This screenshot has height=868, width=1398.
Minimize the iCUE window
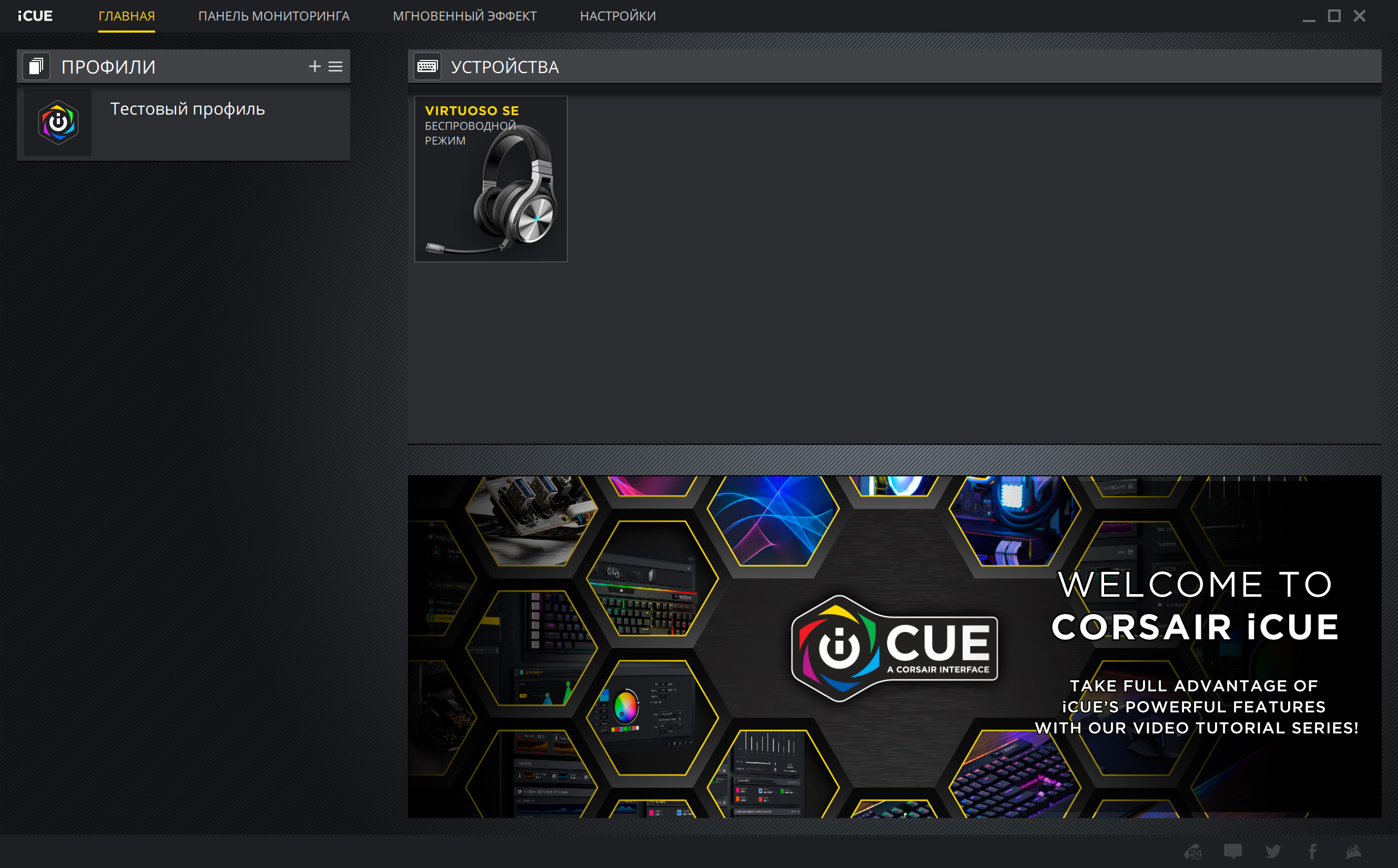[1309, 17]
